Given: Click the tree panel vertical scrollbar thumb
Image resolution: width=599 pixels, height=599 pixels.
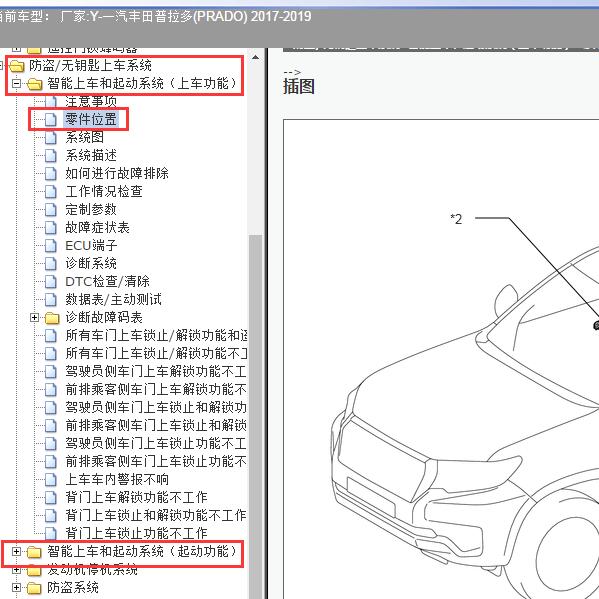Looking at the screenshot, I should (256, 416).
